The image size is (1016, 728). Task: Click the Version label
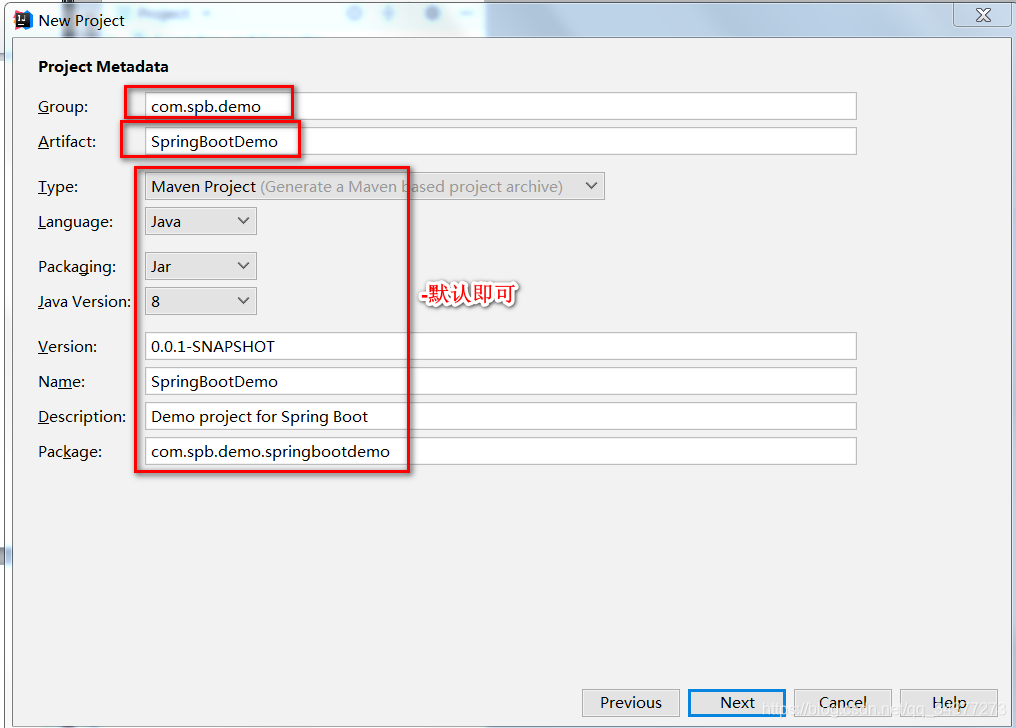coord(67,347)
